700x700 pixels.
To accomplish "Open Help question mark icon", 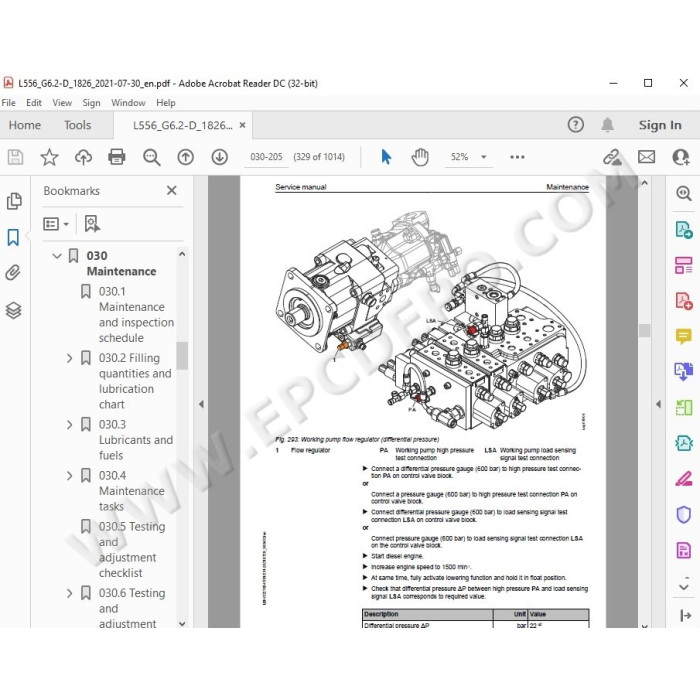I will click(575, 125).
